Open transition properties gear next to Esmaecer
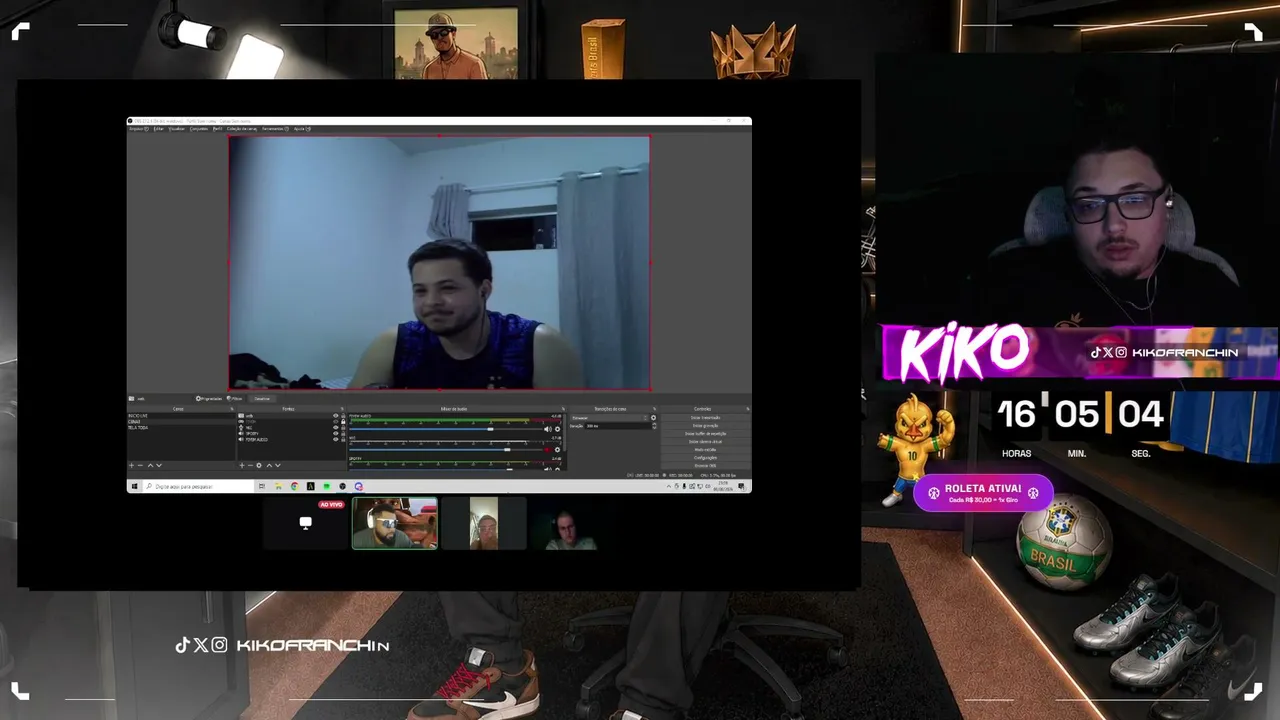 pos(653,418)
